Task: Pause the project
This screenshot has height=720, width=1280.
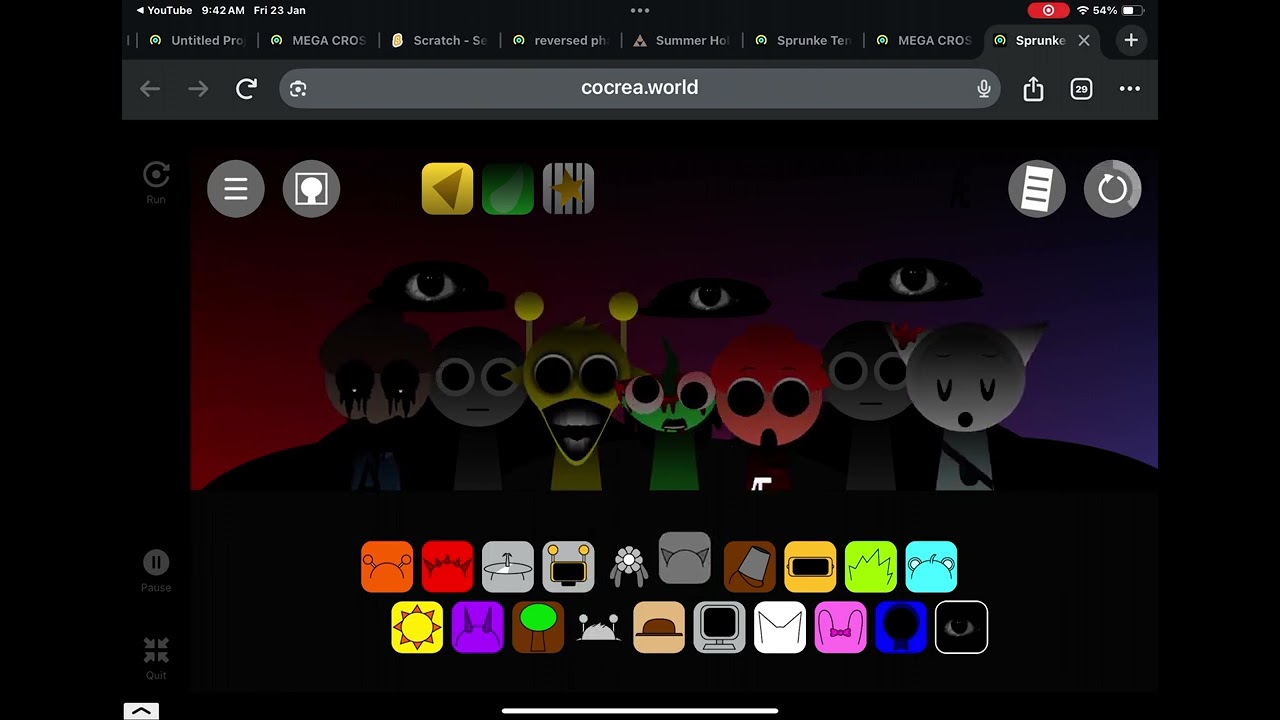Action: point(156,570)
